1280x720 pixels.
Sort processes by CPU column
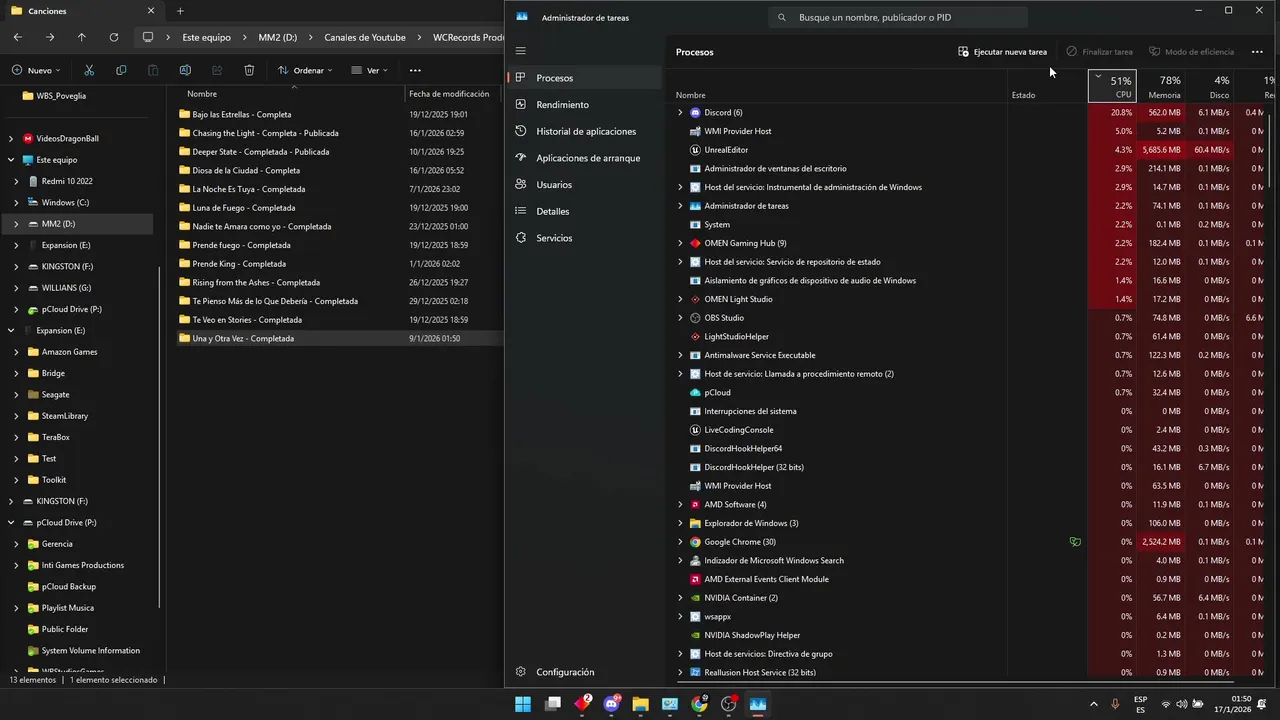[1112, 86]
